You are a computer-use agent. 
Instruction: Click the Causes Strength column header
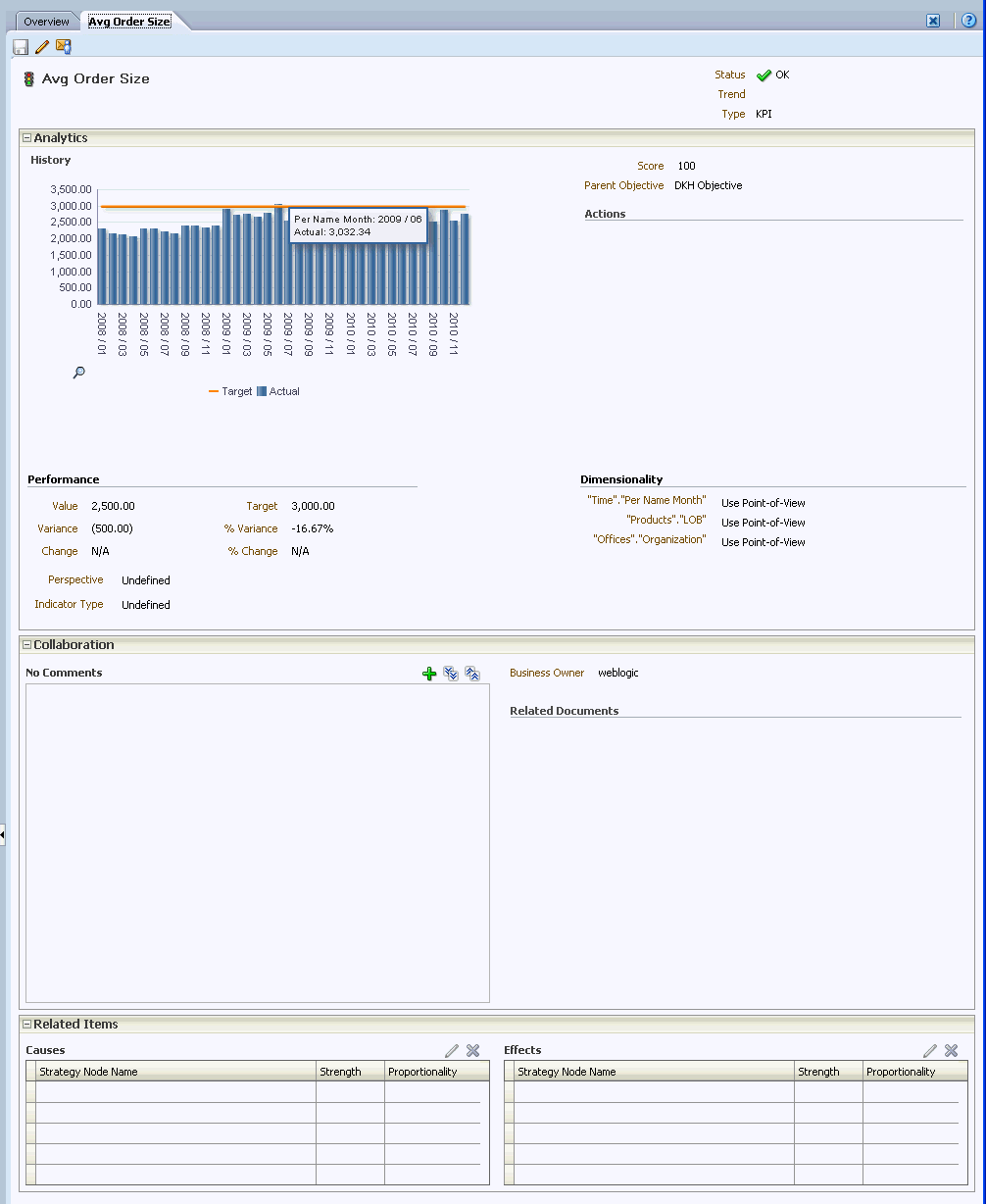(x=350, y=1072)
